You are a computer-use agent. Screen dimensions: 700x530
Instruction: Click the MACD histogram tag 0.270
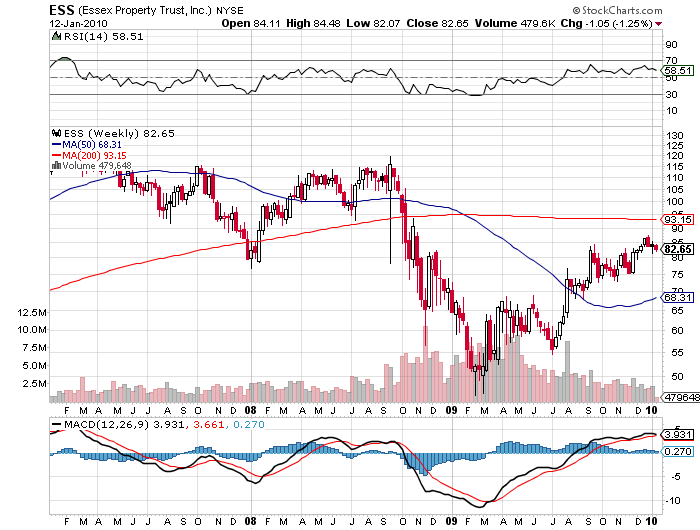click(678, 452)
